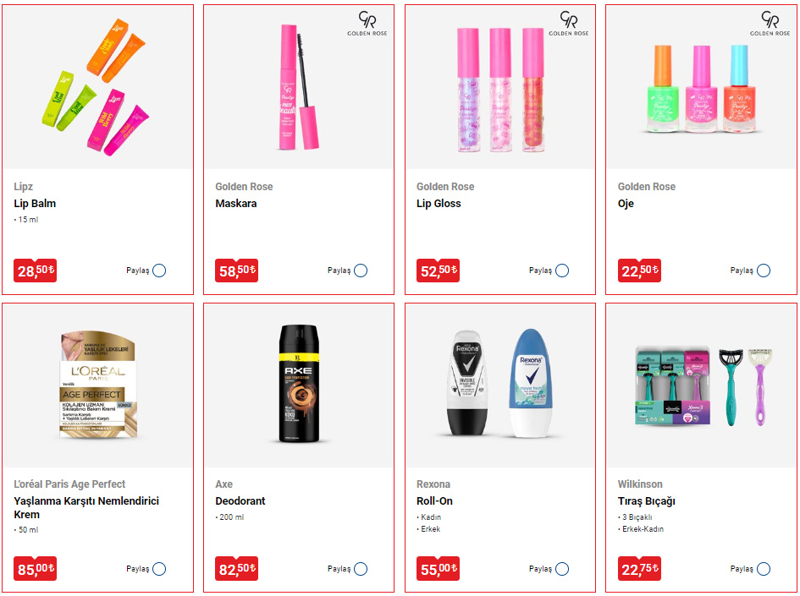Click the Rexona Roll-On product name
Viewport: 800px width, 596px height.
tap(434, 501)
